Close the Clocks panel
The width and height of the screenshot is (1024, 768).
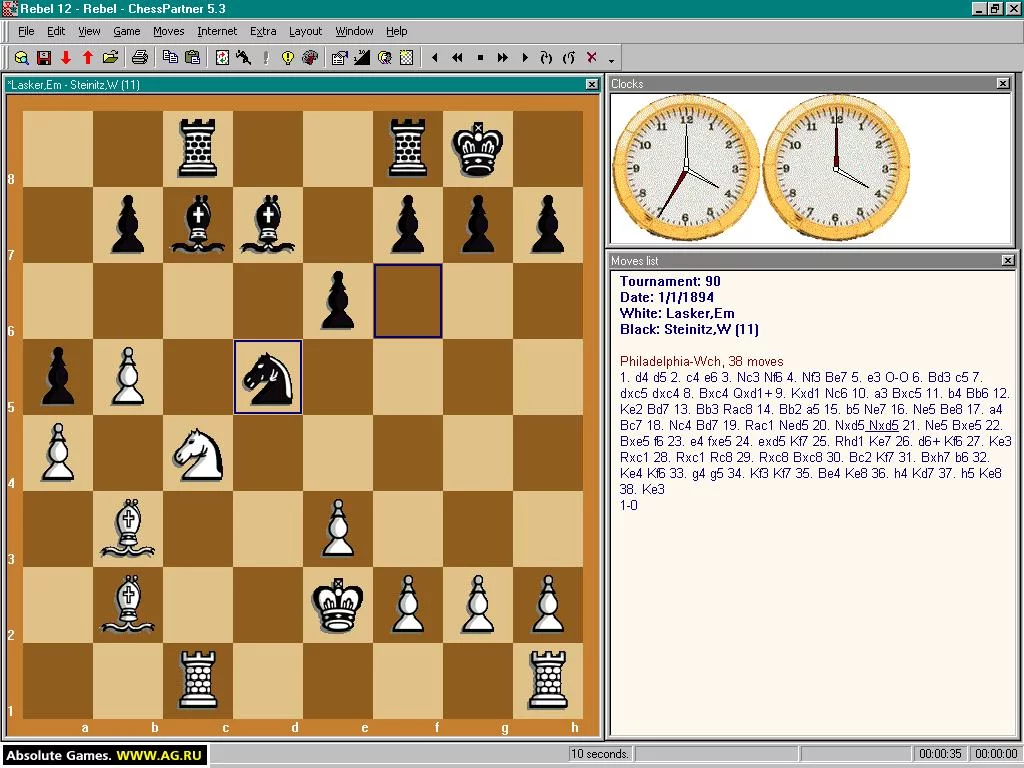point(1003,84)
